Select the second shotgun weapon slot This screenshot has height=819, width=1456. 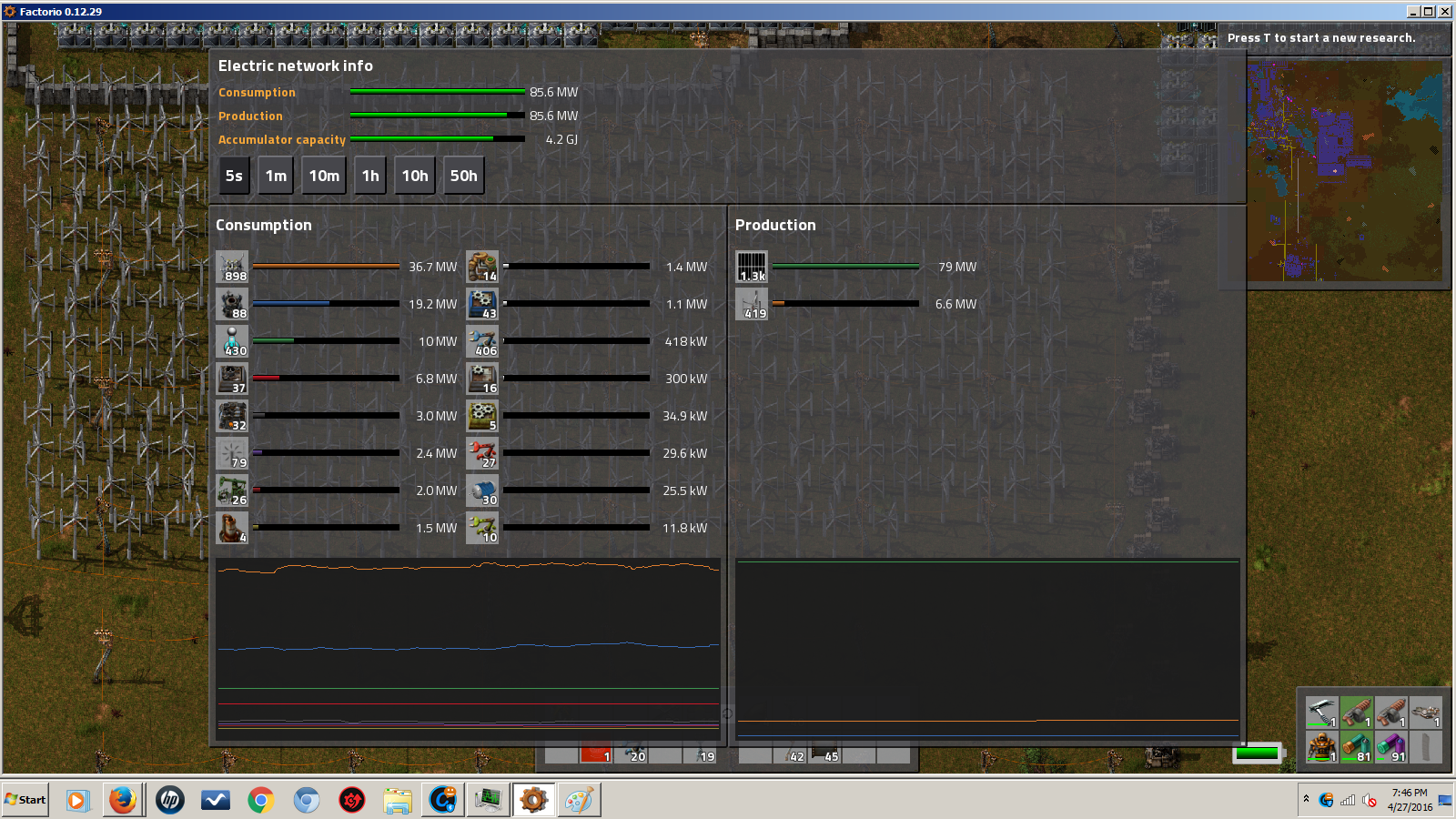click(x=1390, y=712)
